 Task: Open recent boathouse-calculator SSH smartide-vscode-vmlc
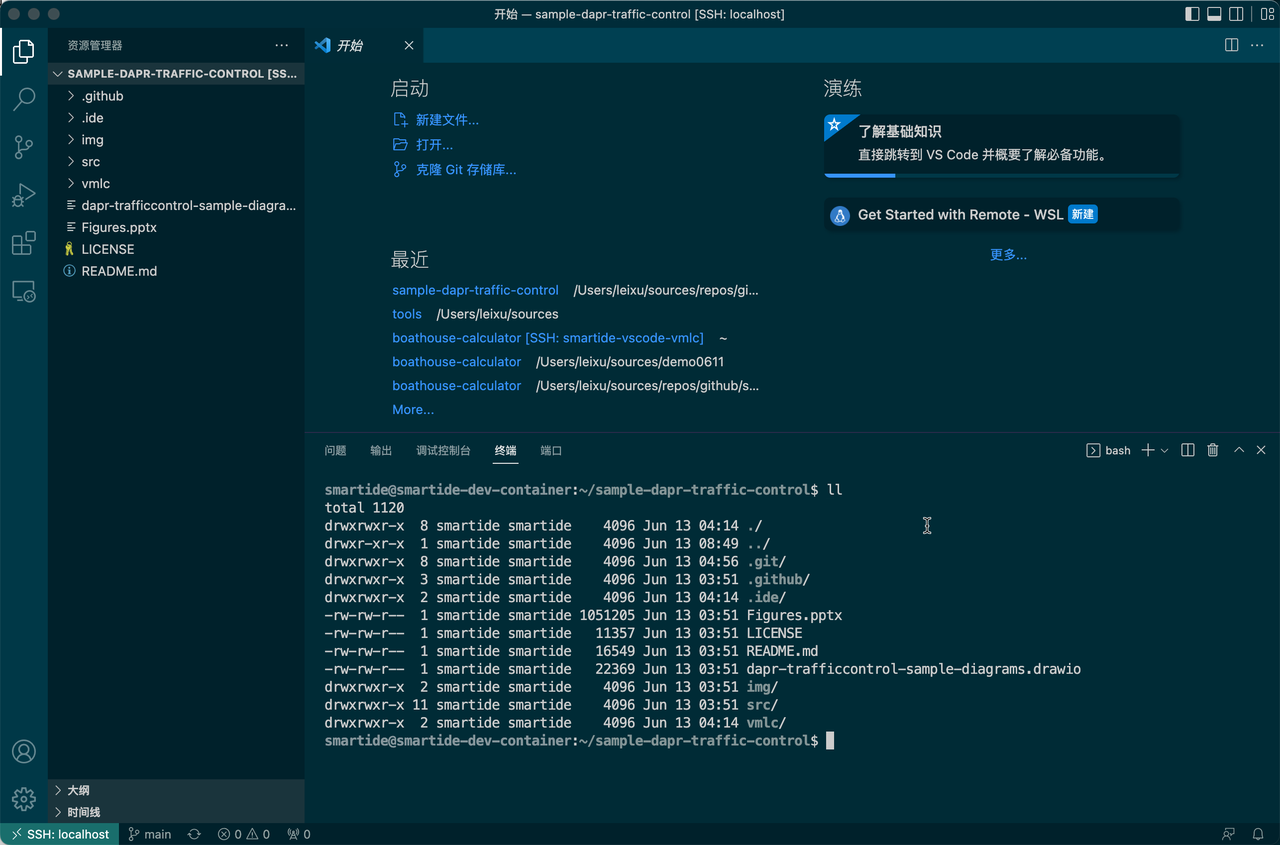[x=548, y=338]
